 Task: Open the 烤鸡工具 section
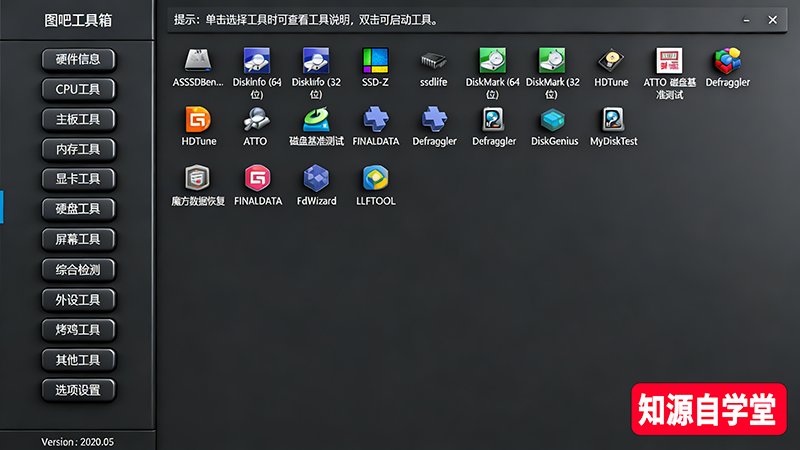coord(78,330)
